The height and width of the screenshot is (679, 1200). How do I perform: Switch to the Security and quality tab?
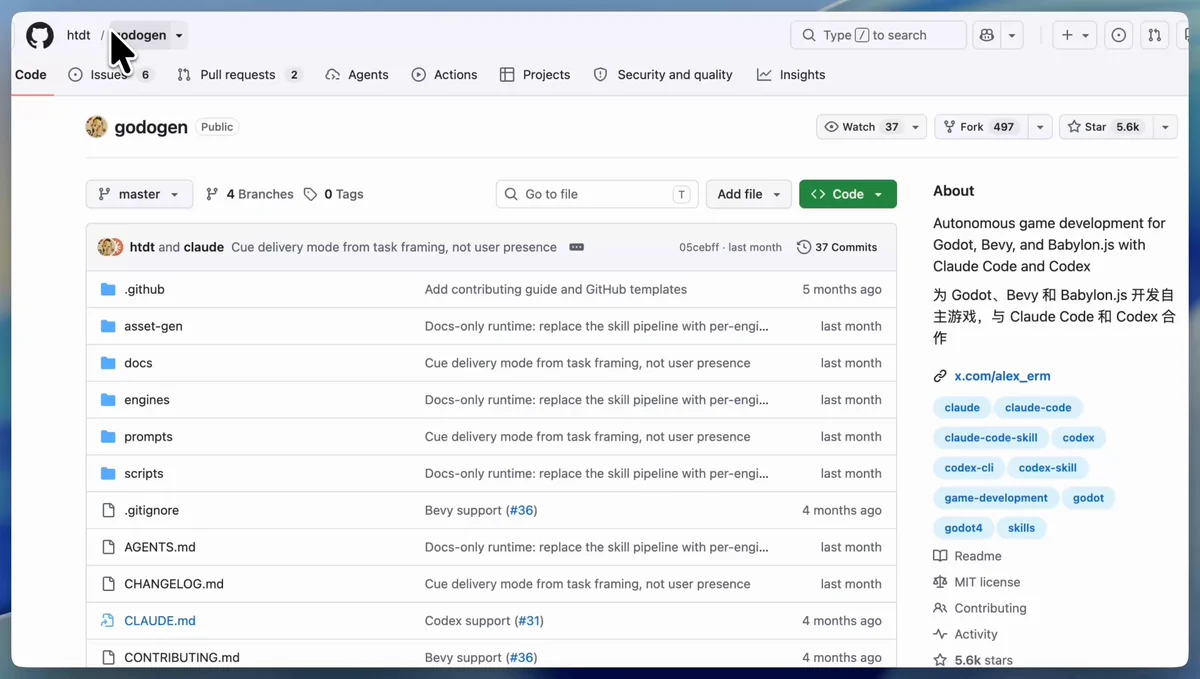coord(663,75)
